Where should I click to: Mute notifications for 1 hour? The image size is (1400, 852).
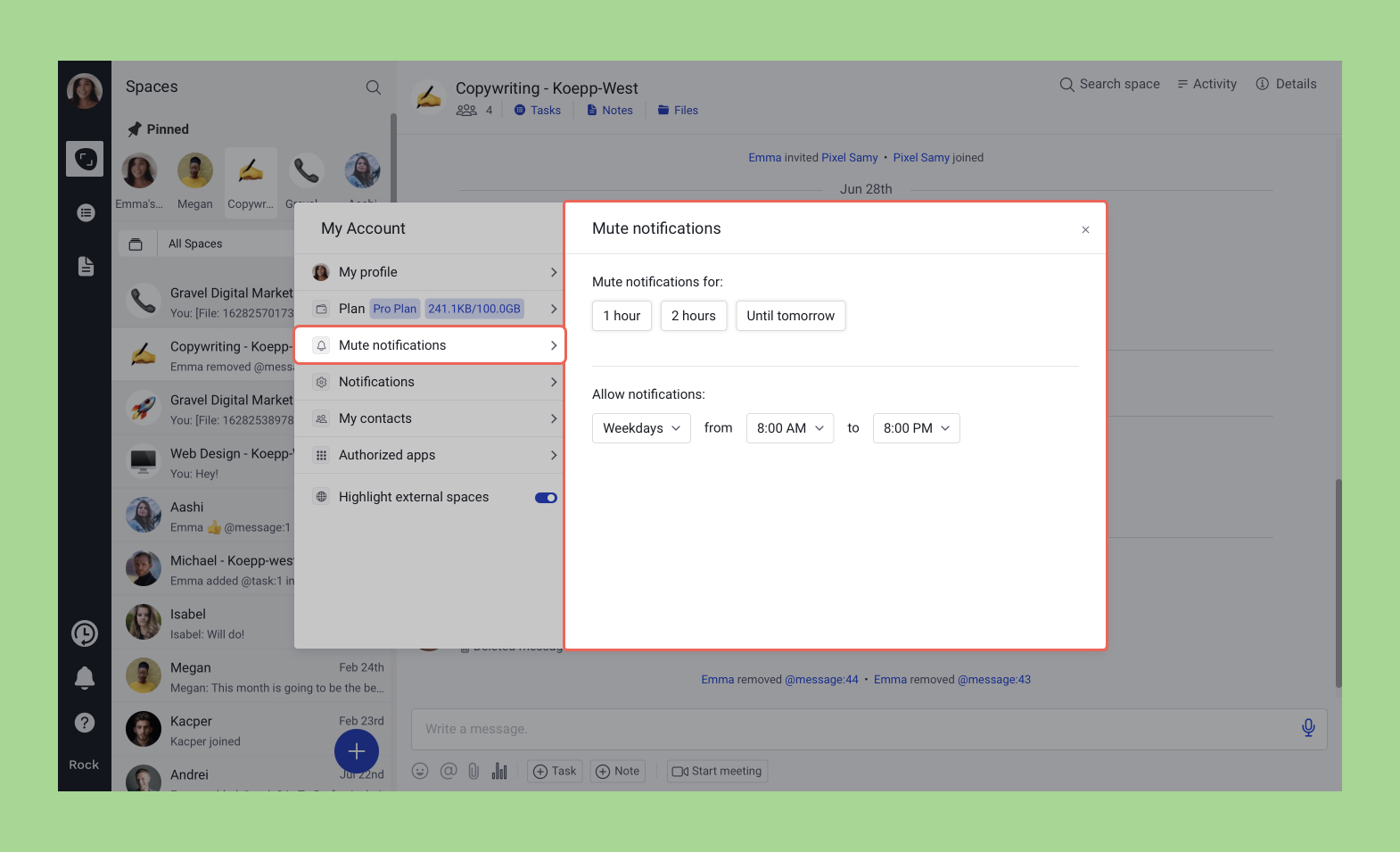622,316
